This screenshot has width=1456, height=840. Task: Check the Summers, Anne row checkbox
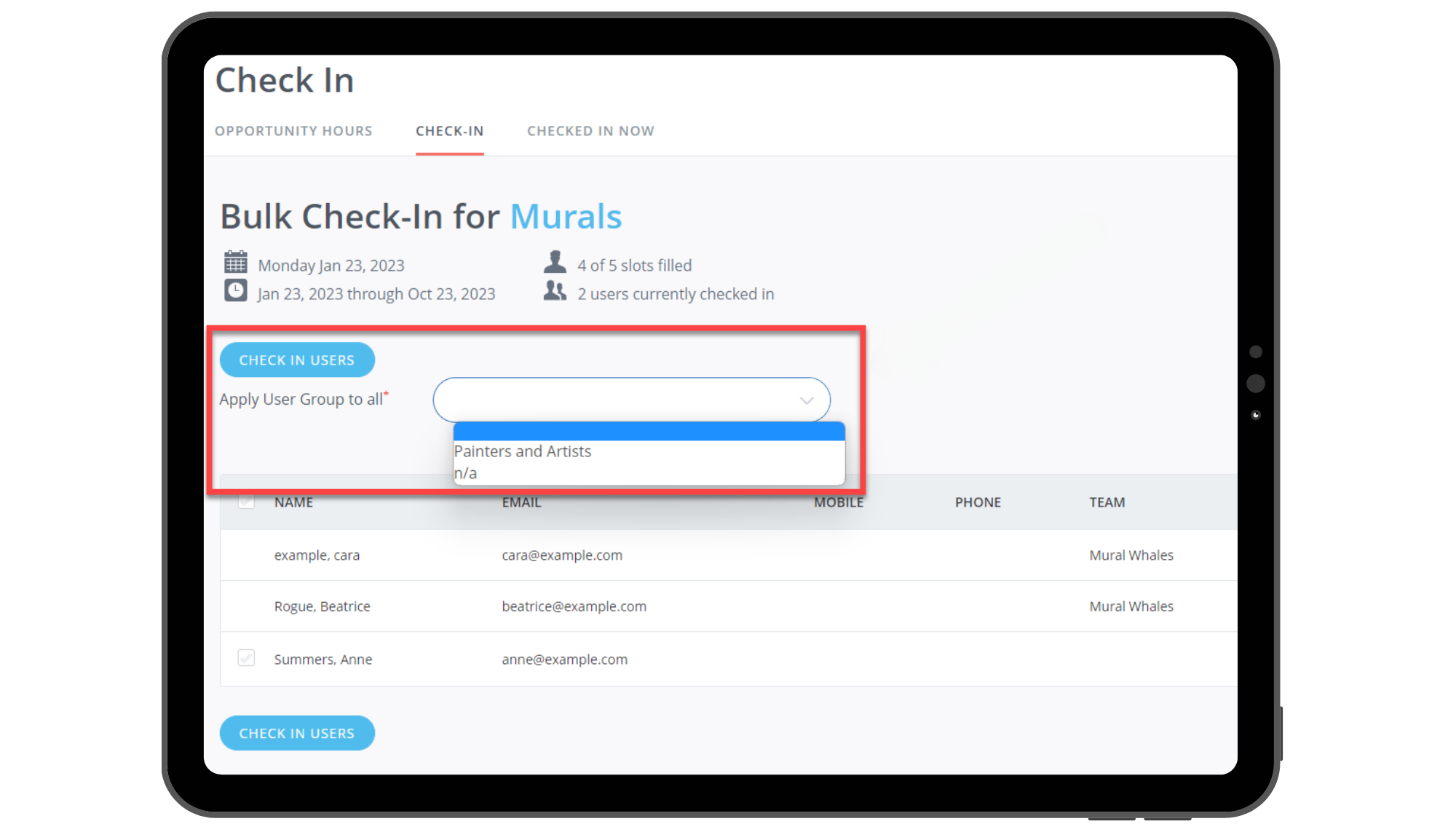click(246, 658)
